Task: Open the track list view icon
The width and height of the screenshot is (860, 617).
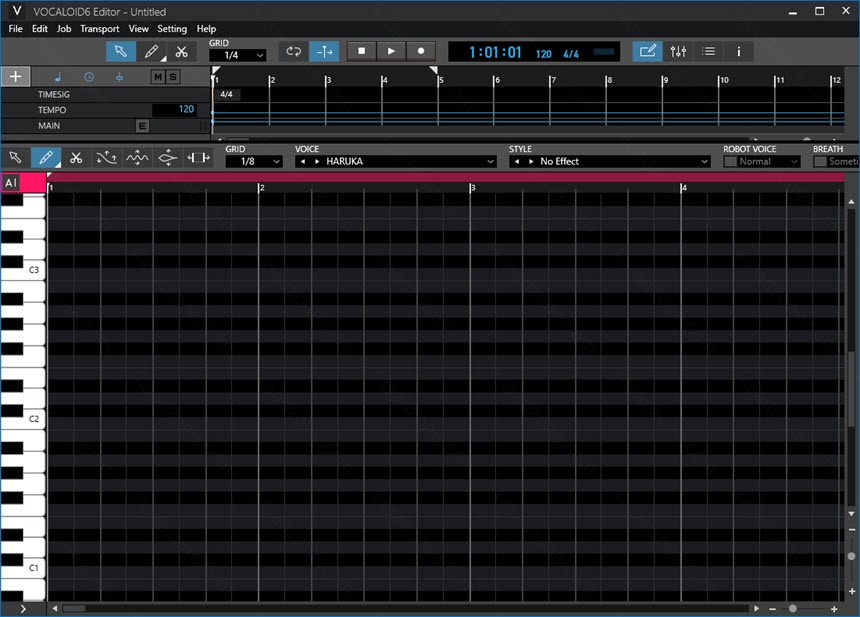Action: [709, 52]
